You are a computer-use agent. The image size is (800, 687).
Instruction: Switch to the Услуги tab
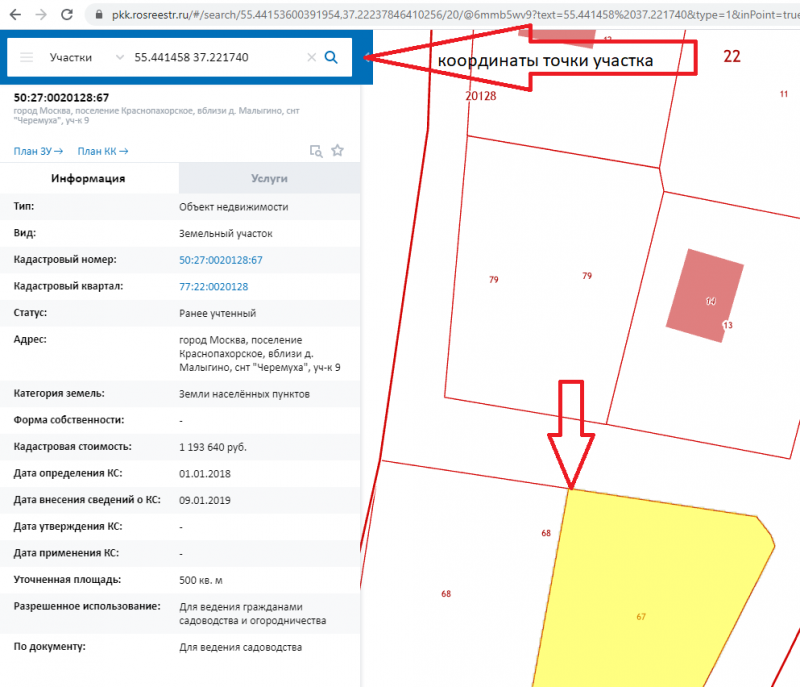click(x=269, y=178)
